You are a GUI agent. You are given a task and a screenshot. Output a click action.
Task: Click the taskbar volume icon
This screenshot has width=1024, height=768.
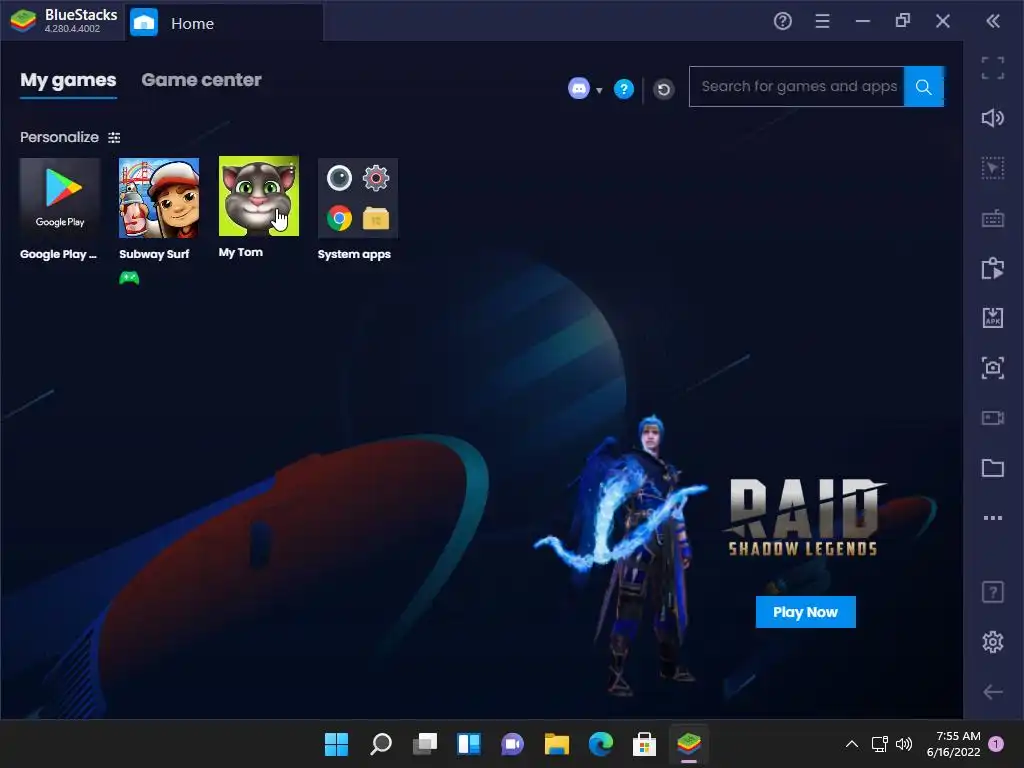pyautogui.click(x=904, y=744)
